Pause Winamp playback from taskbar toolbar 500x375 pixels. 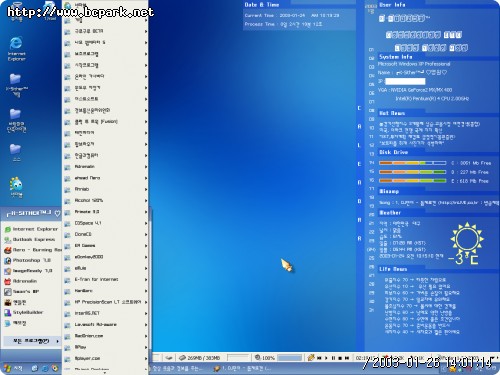point(333,358)
